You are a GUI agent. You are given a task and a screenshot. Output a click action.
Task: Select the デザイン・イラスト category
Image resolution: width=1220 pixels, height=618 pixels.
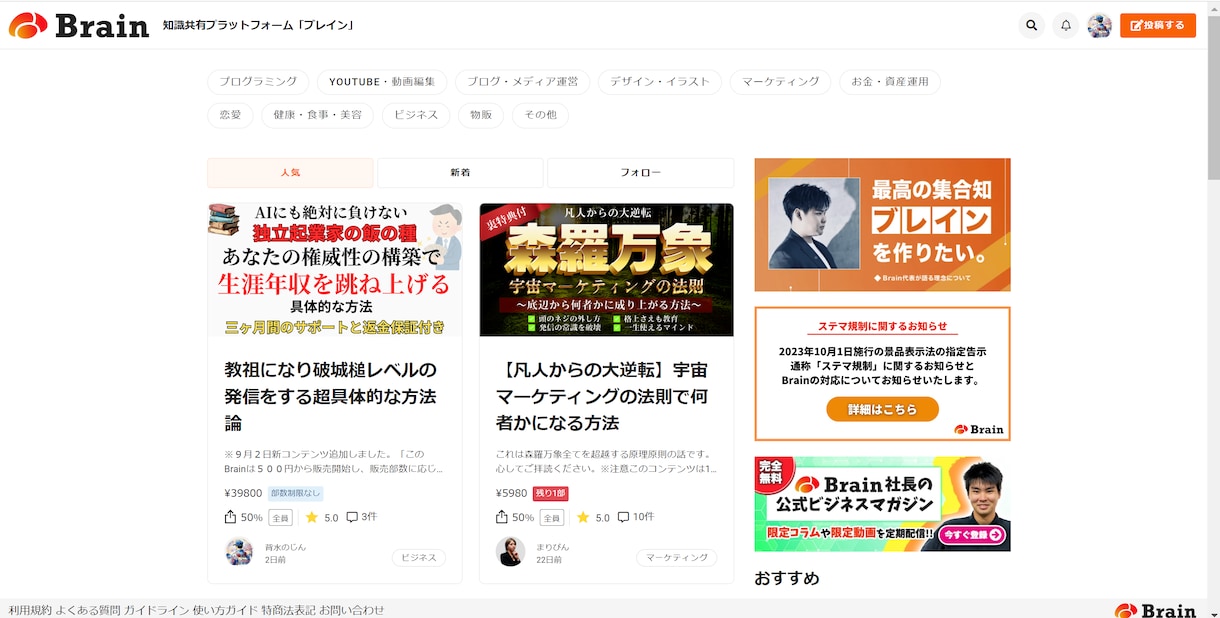pos(660,82)
